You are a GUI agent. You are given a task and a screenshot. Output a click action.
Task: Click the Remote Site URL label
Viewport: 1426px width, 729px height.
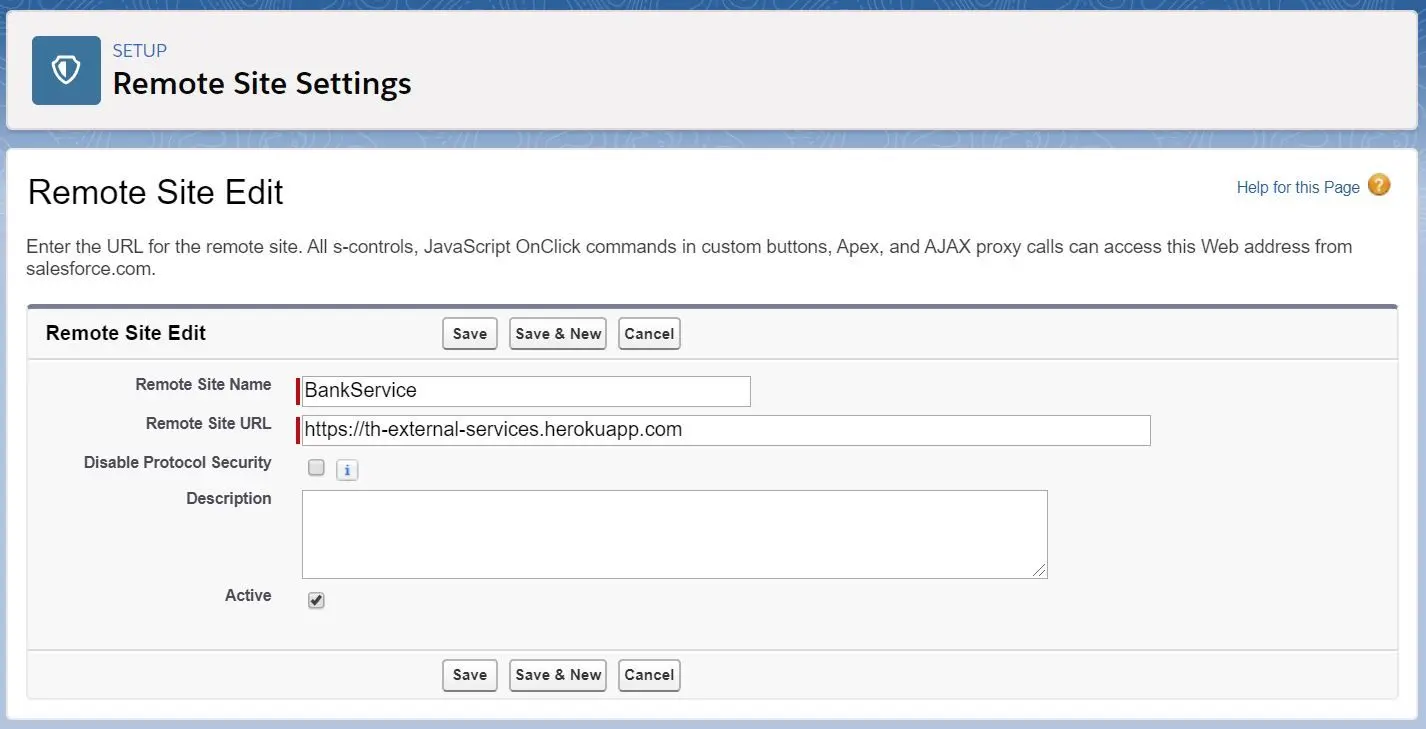(208, 424)
